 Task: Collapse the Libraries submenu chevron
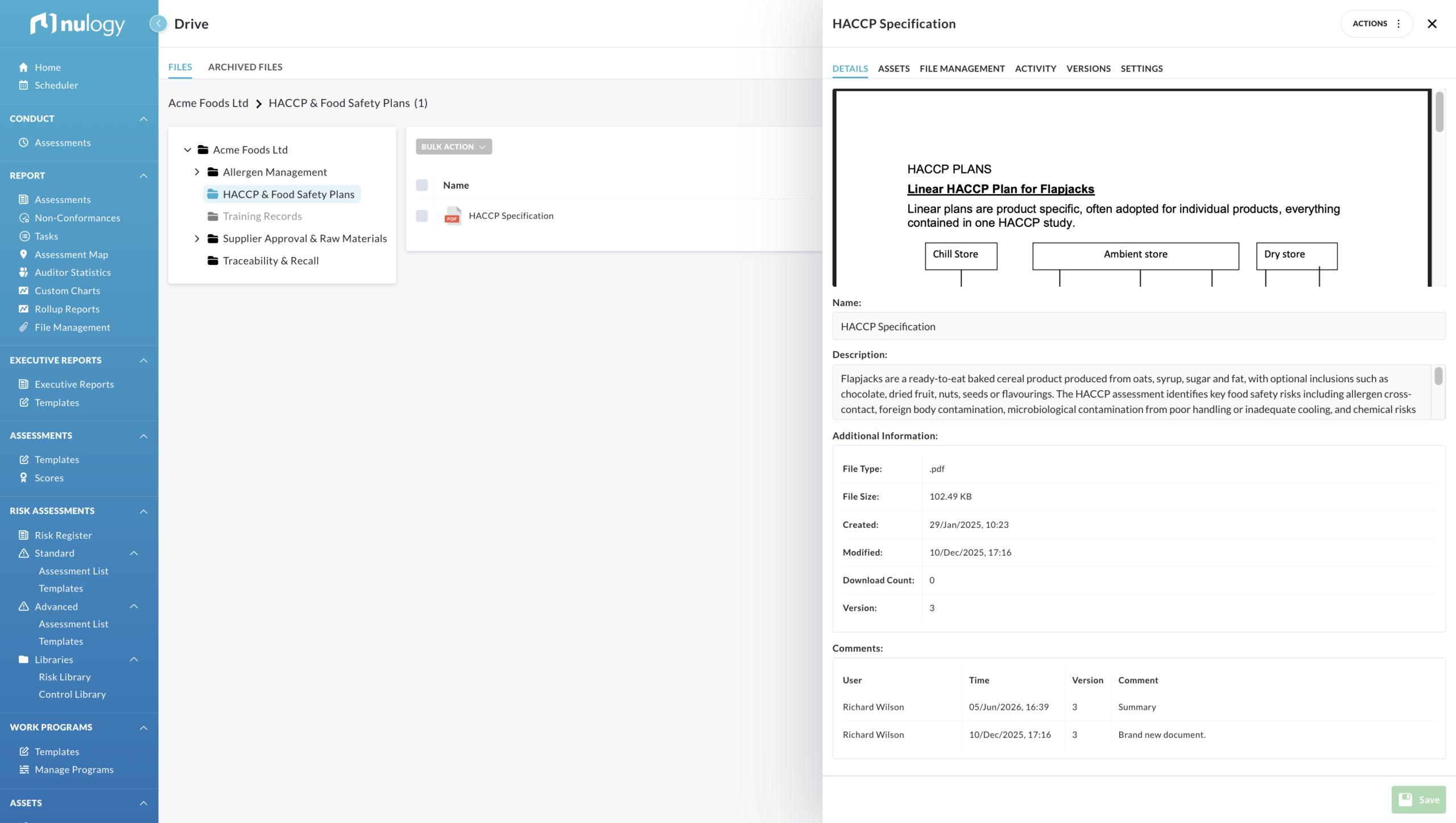(x=134, y=659)
